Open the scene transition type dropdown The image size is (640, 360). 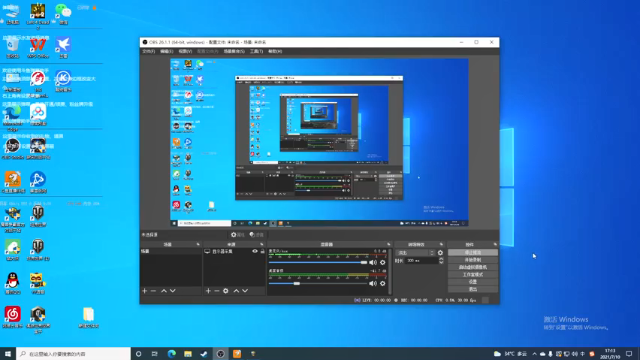tap(415, 253)
